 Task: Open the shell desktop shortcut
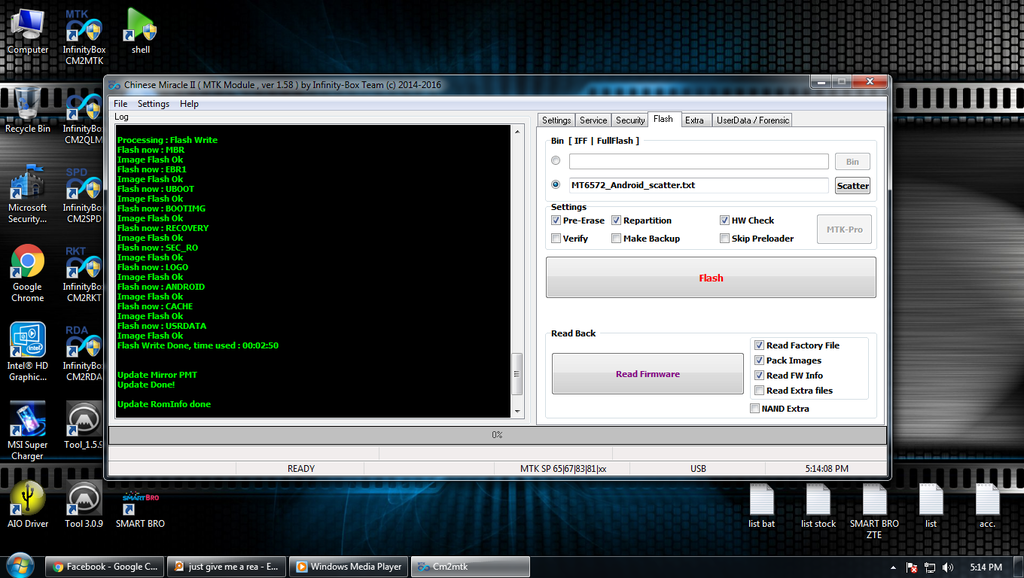(140, 31)
